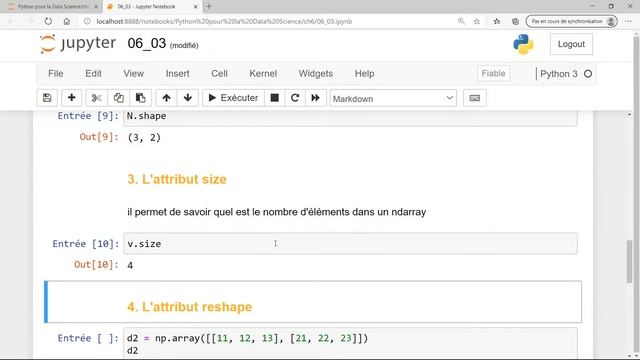640x360 pixels.
Task: Click into the v.size code cell
Action: [x=350, y=244]
